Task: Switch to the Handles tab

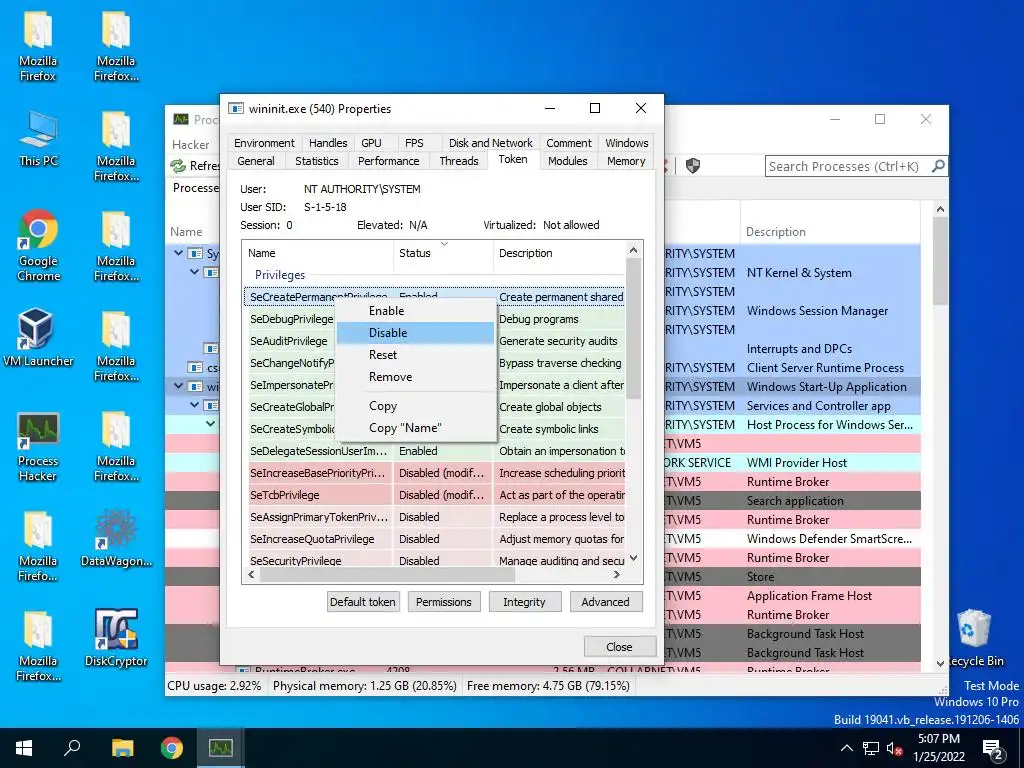Action: pos(328,143)
